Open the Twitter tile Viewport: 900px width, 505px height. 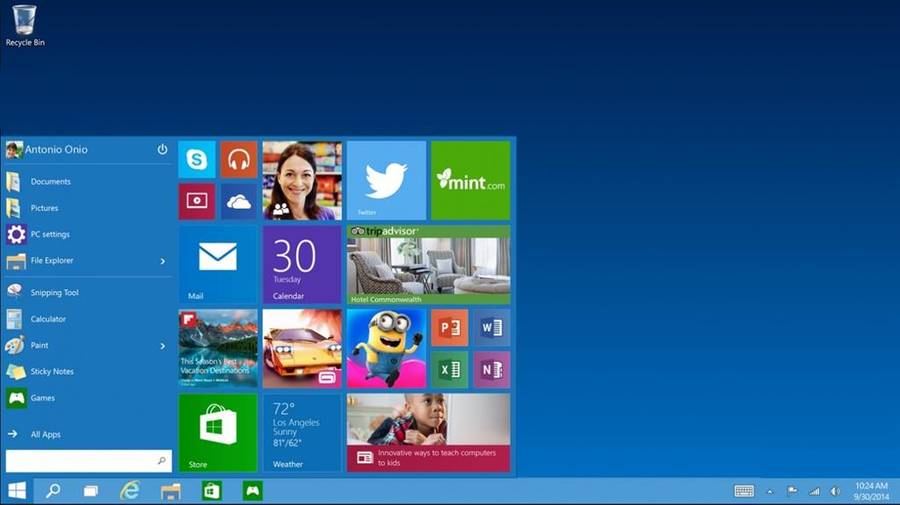point(386,180)
